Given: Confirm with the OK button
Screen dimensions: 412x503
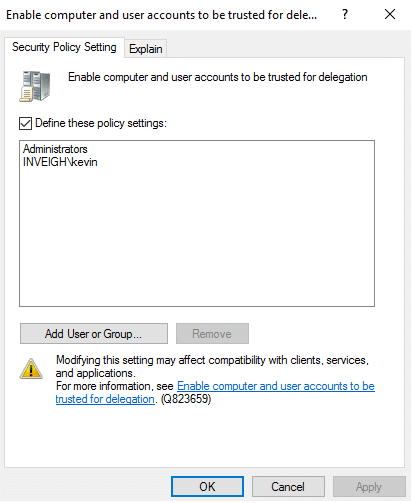Looking at the screenshot, I should coord(207,487).
